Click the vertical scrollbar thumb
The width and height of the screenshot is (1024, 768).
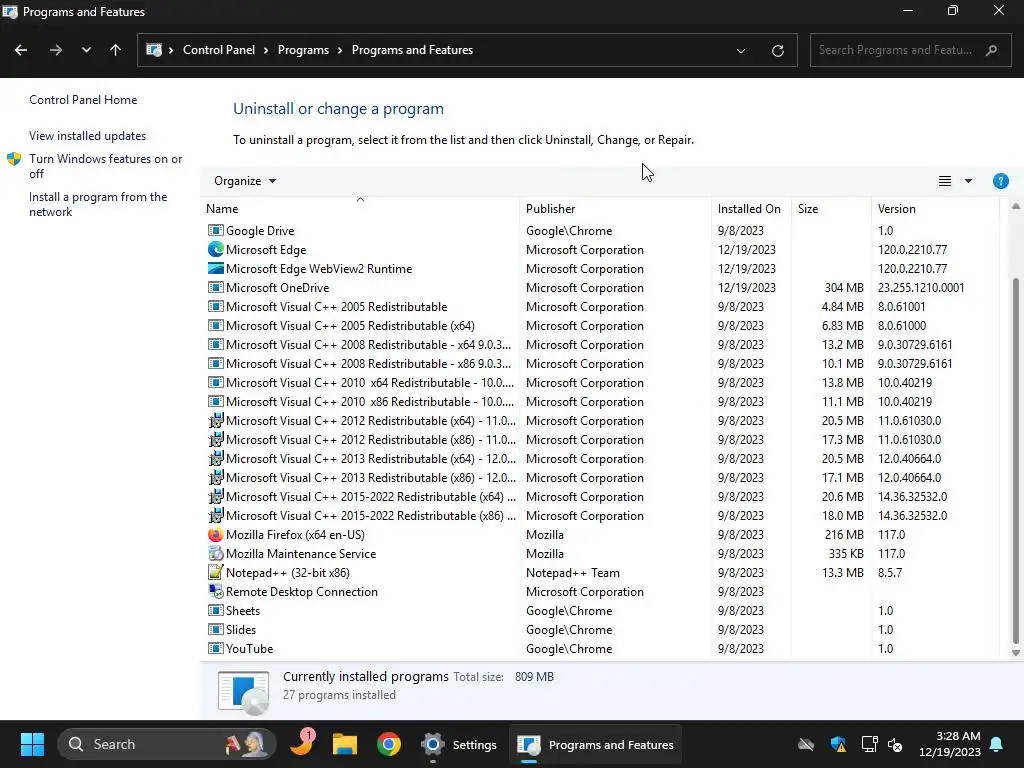tap(1015, 460)
